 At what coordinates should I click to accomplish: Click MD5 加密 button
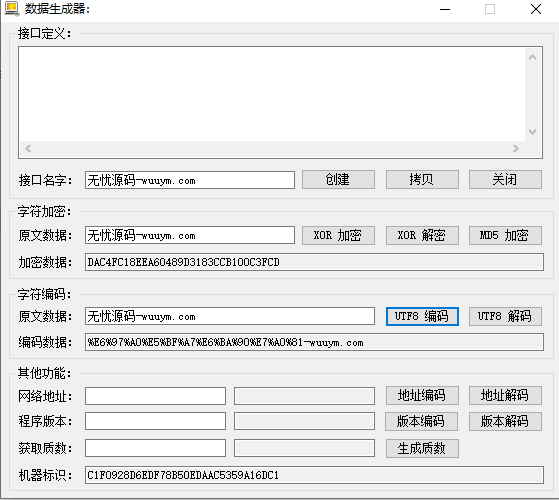505,235
